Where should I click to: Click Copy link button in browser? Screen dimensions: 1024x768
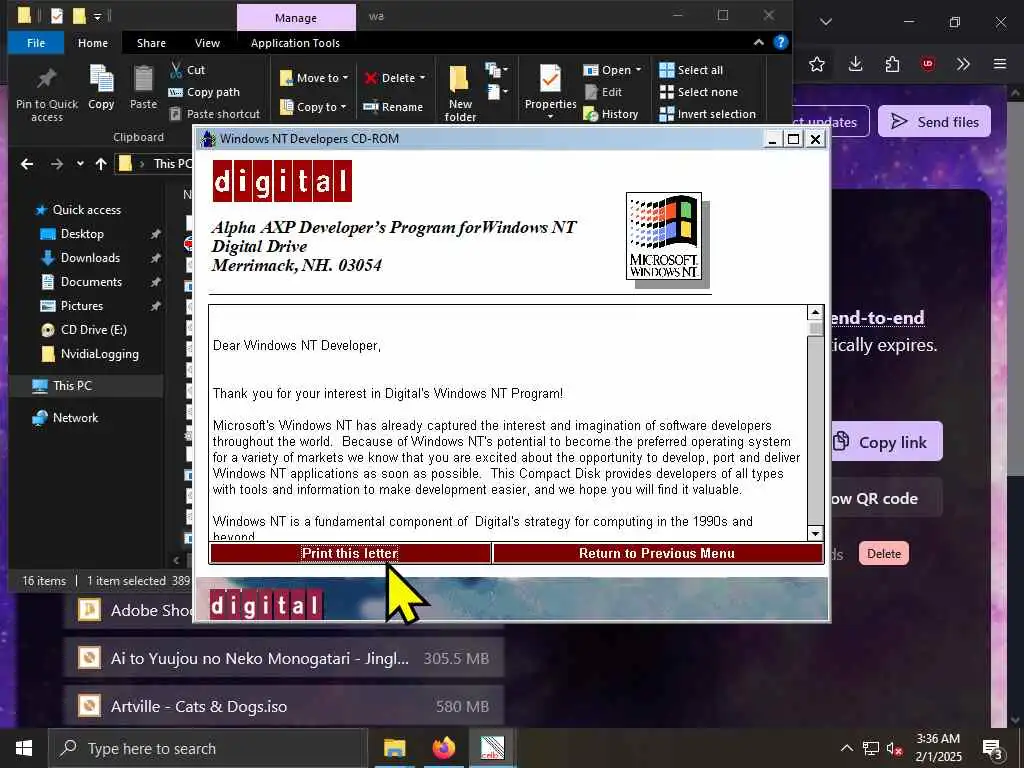888,442
